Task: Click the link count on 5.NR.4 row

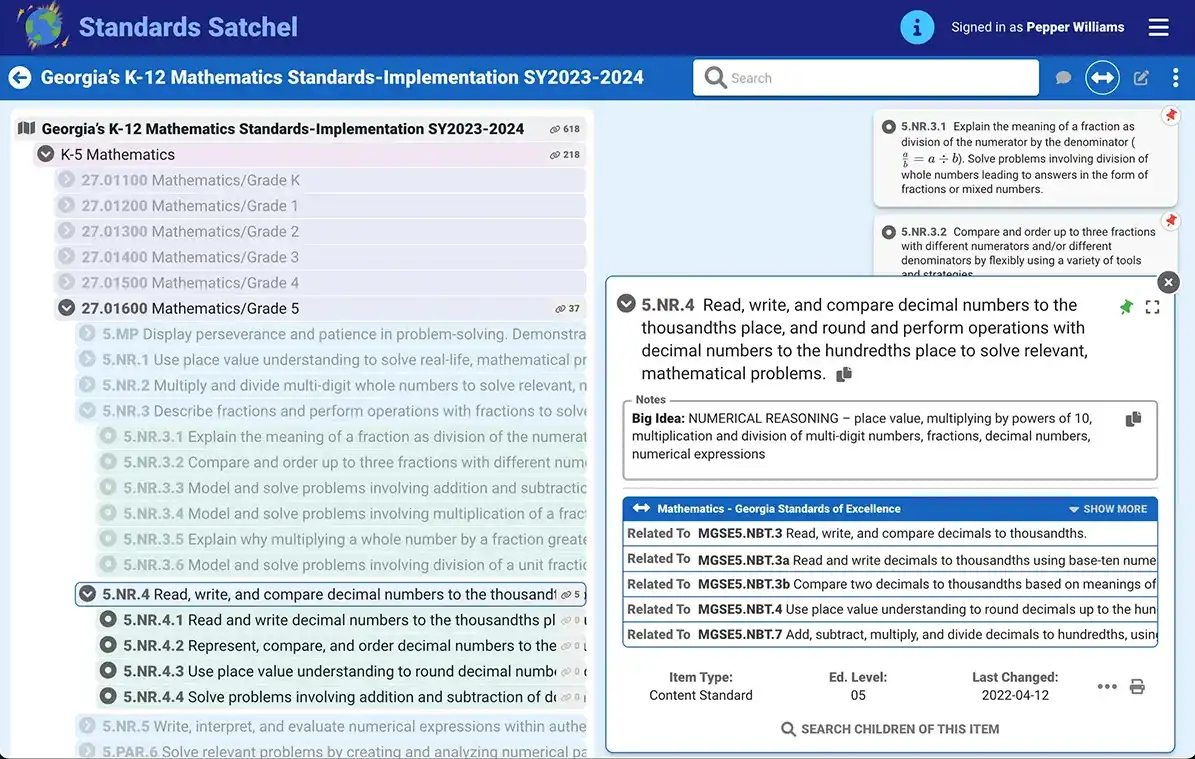Action: [572, 594]
